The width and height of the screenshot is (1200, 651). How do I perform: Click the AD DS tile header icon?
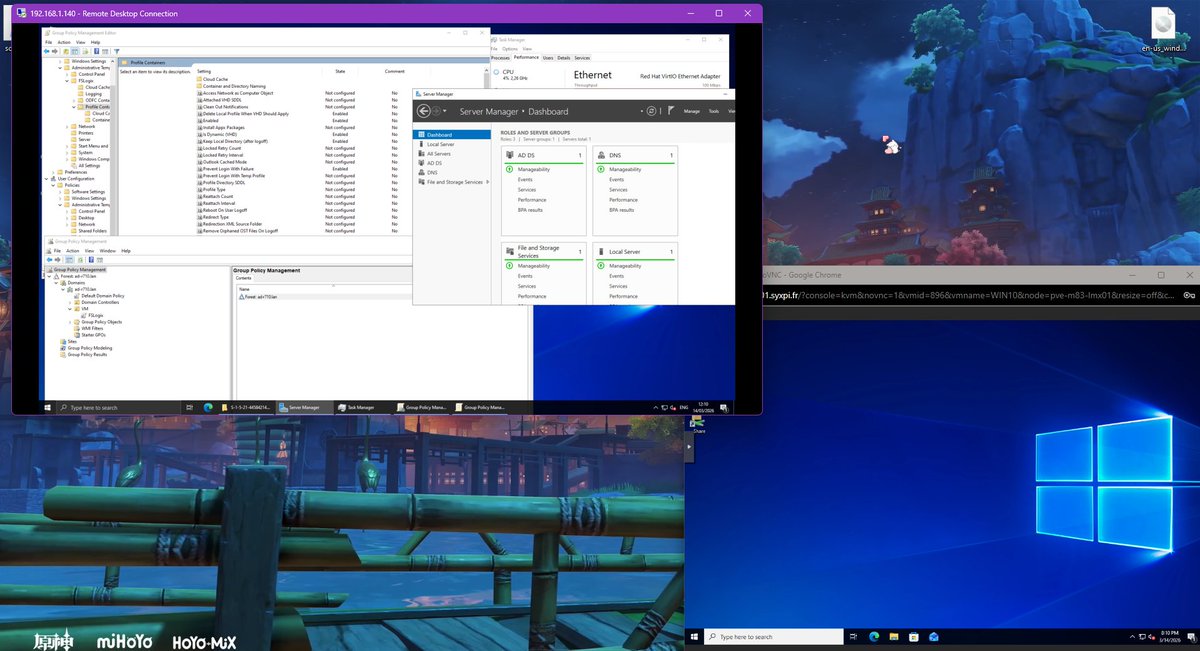[x=510, y=155]
